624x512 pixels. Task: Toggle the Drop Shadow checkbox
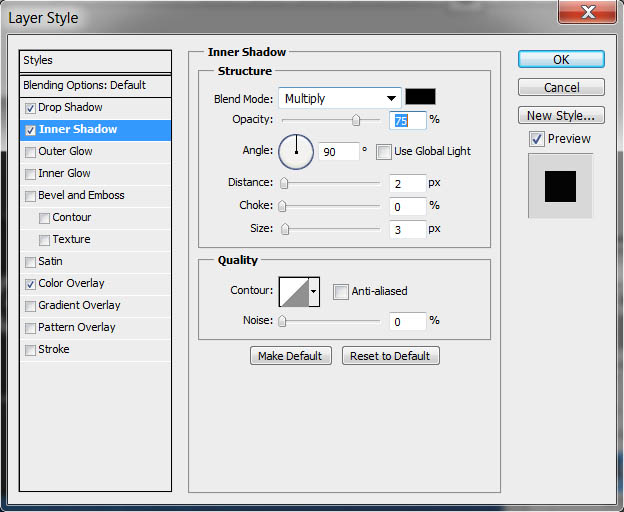point(30,108)
